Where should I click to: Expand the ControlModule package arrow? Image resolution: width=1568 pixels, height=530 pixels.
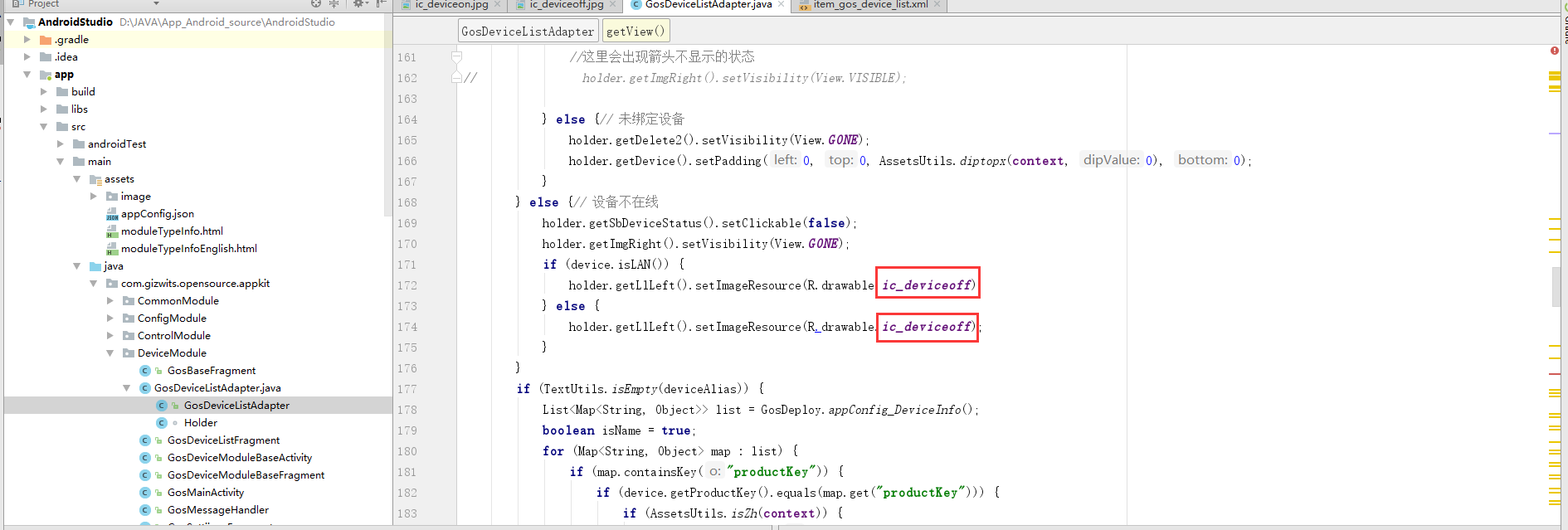tap(110, 336)
